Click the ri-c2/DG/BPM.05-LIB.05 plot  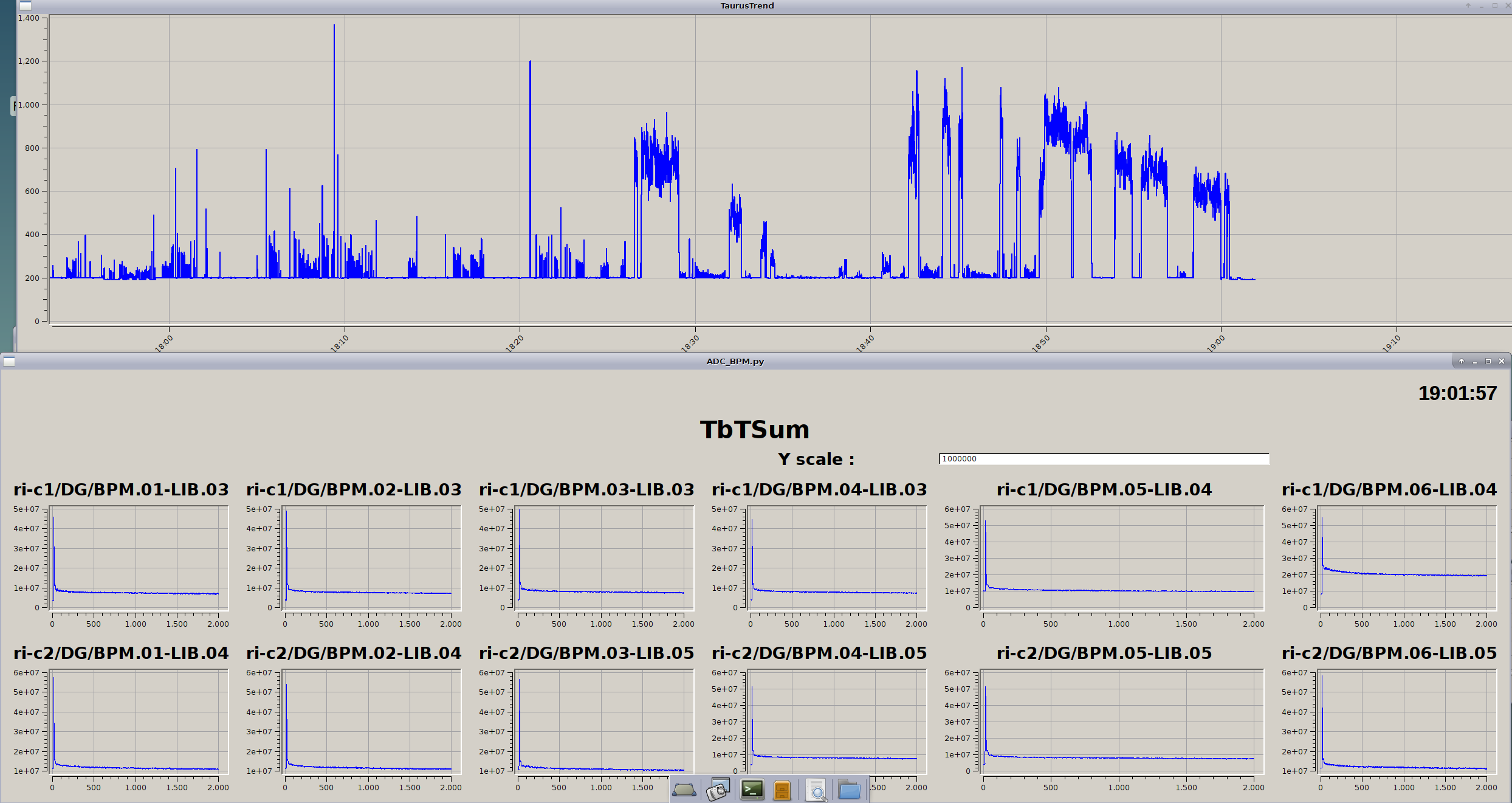(1122, 722)
